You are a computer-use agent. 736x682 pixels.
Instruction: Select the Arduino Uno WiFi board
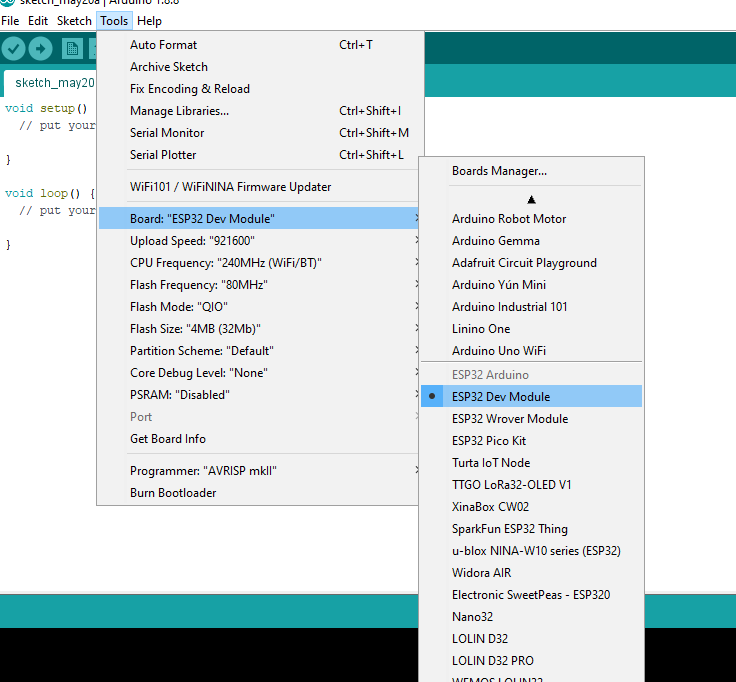click(x=531, y=351)
